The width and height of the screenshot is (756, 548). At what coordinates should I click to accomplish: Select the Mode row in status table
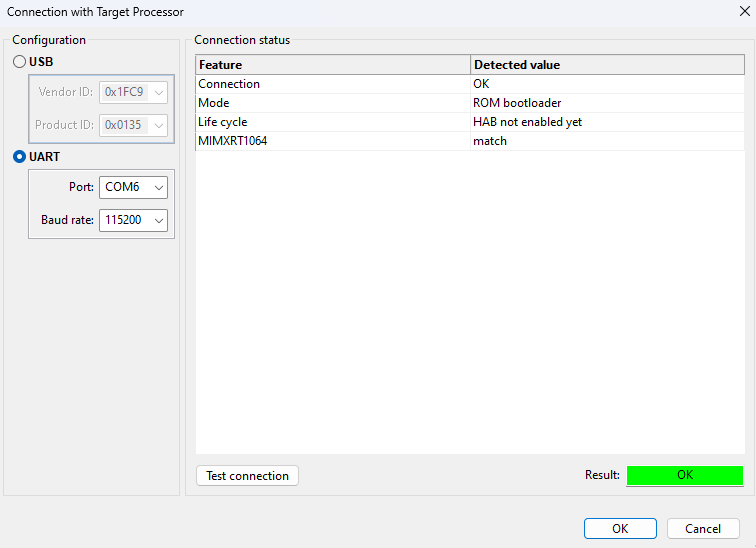[x=333, y=103]
